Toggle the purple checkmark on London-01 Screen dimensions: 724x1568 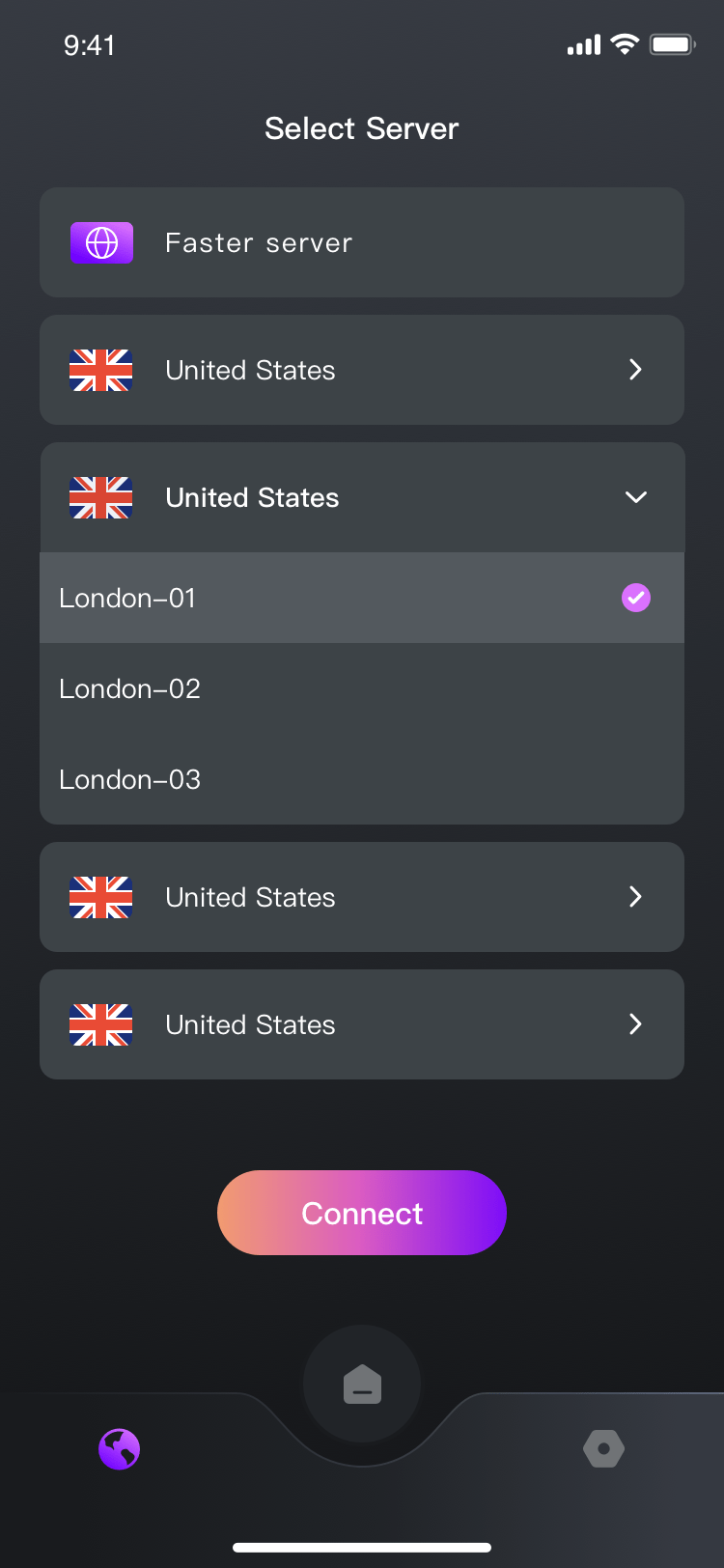(636, 598)
